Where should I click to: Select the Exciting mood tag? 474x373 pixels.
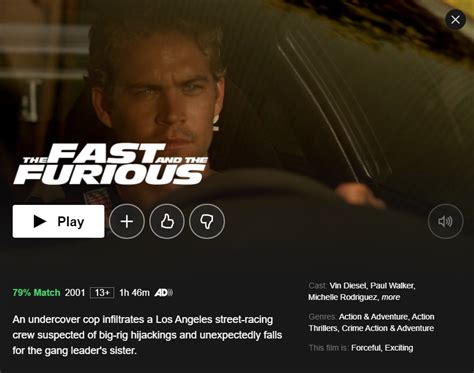click(x=399, y=348)
